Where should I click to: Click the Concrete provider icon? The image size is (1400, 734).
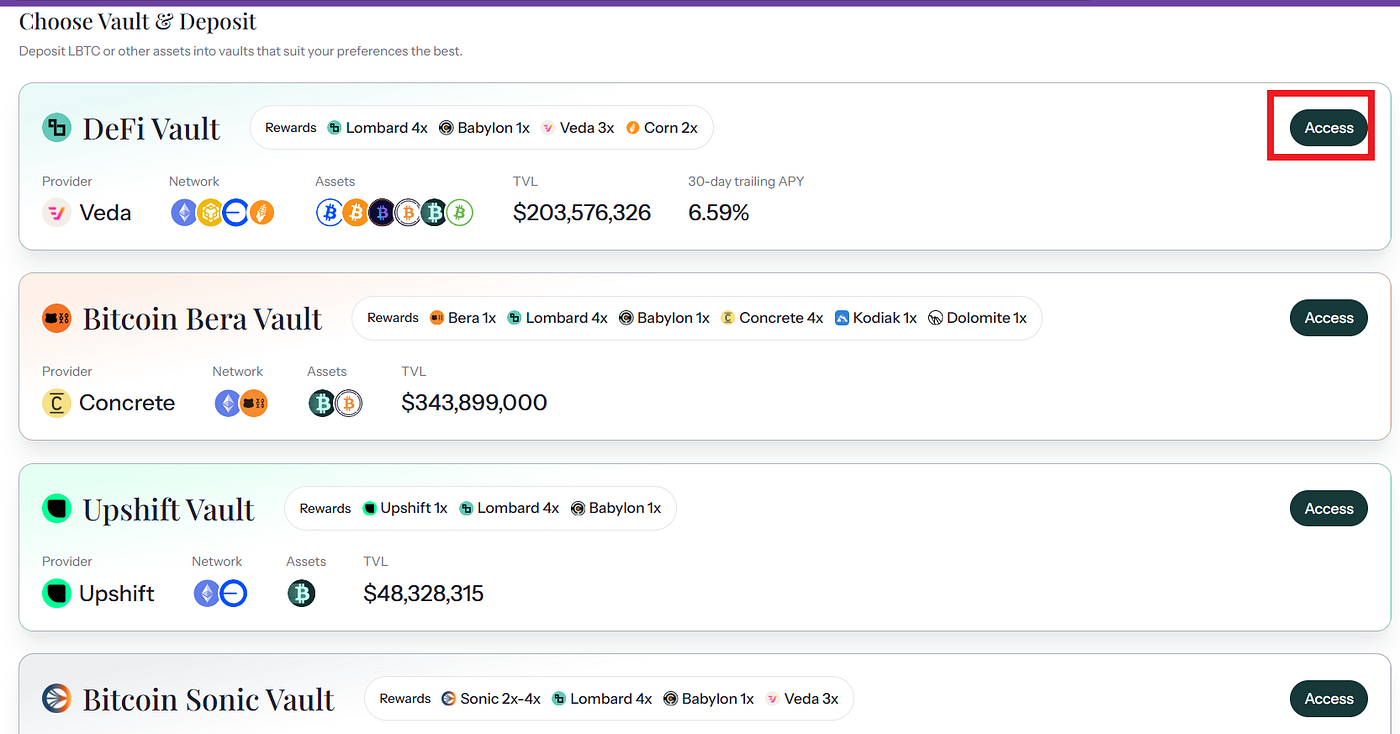(x=56, y=403)
